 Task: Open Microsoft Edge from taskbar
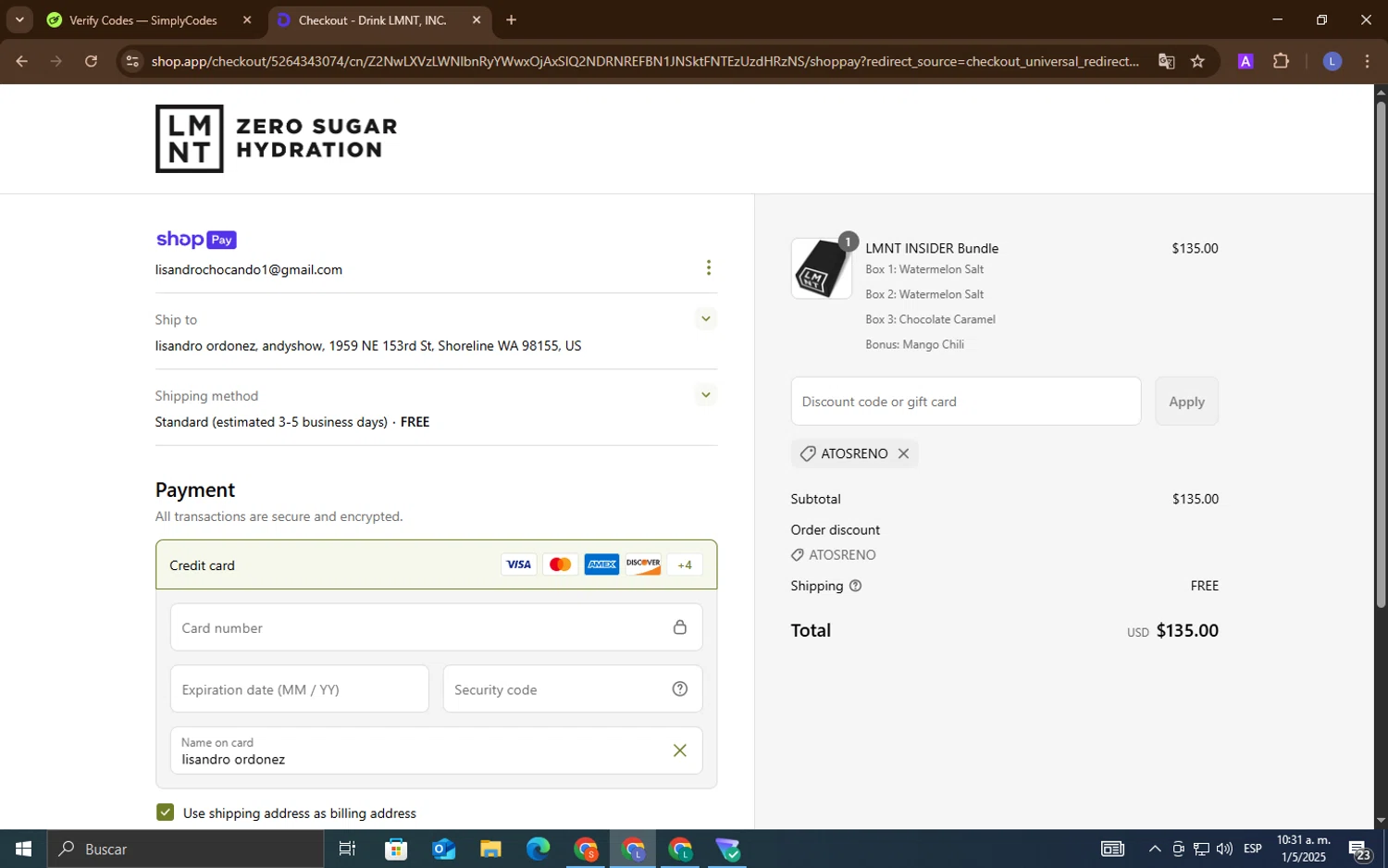coord(538,849)
